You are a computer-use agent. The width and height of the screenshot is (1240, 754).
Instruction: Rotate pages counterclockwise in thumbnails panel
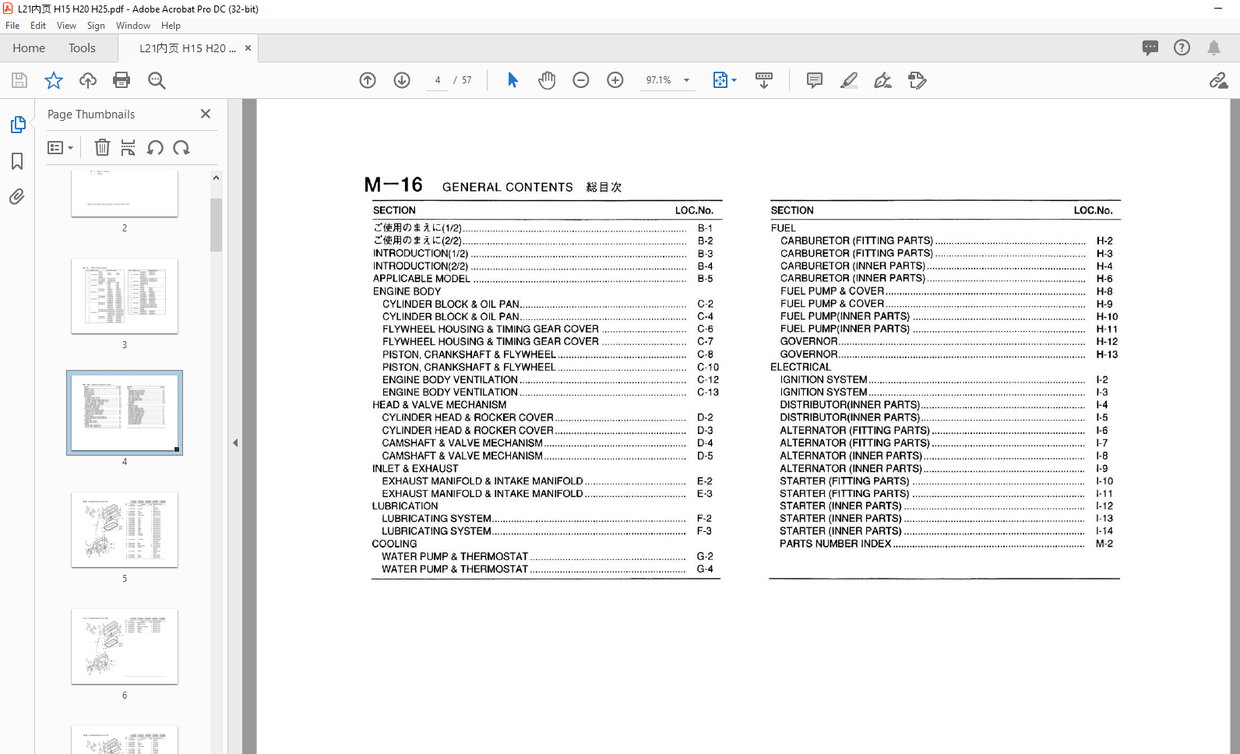tap(155, 147)
